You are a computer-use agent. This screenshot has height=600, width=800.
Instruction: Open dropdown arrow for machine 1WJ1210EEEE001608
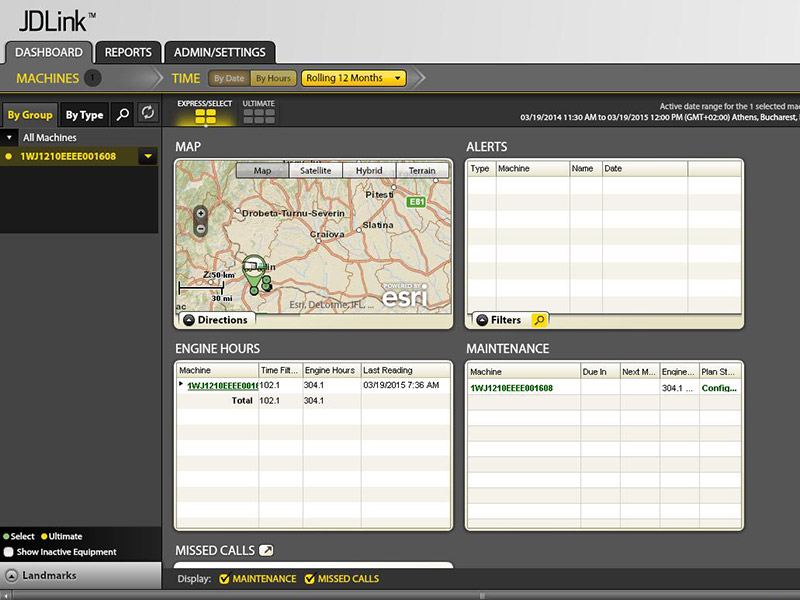pos(148,156)
